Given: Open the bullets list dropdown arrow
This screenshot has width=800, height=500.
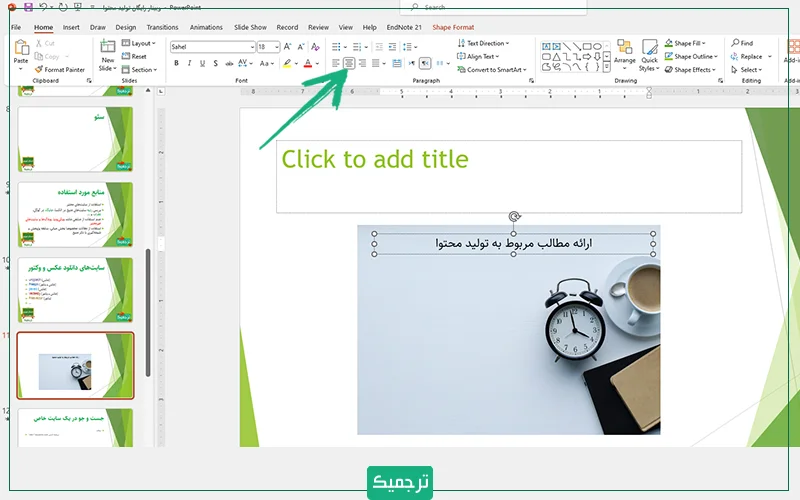Looking at the screenshot, I should click(345, 47).
